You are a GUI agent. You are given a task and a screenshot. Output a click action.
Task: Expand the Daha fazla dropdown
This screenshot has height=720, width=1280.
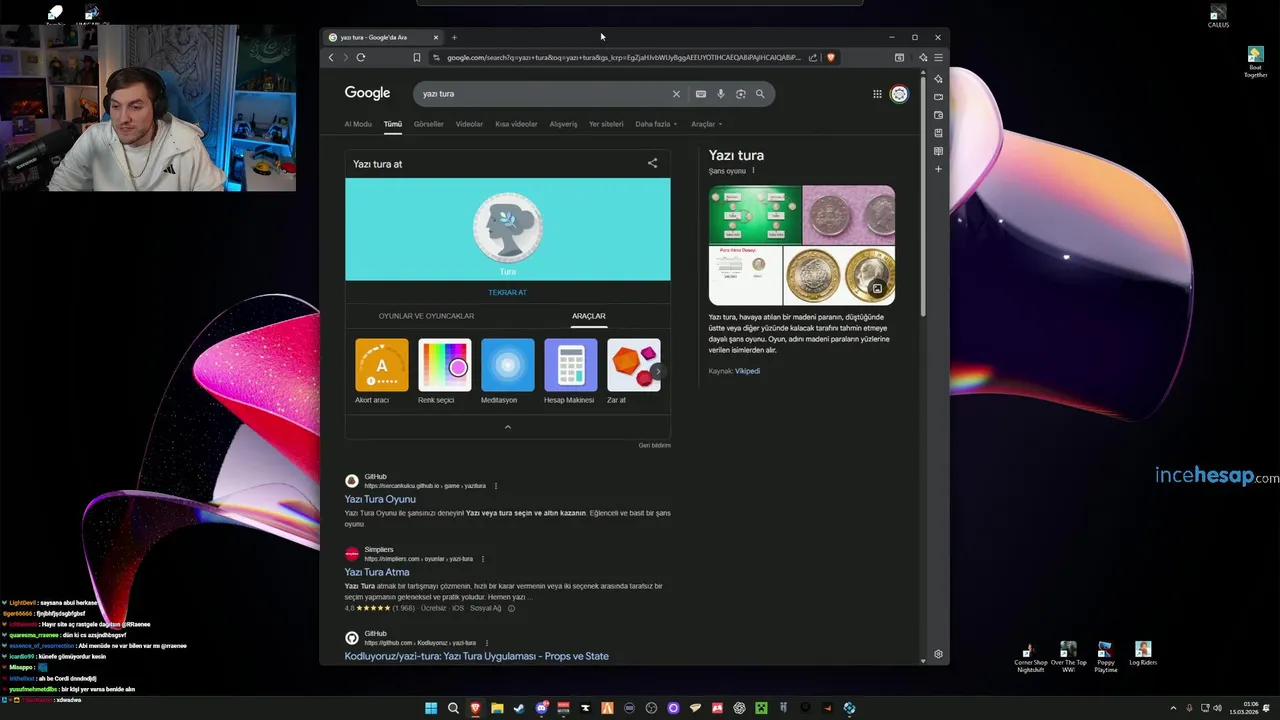pos(656,124)
